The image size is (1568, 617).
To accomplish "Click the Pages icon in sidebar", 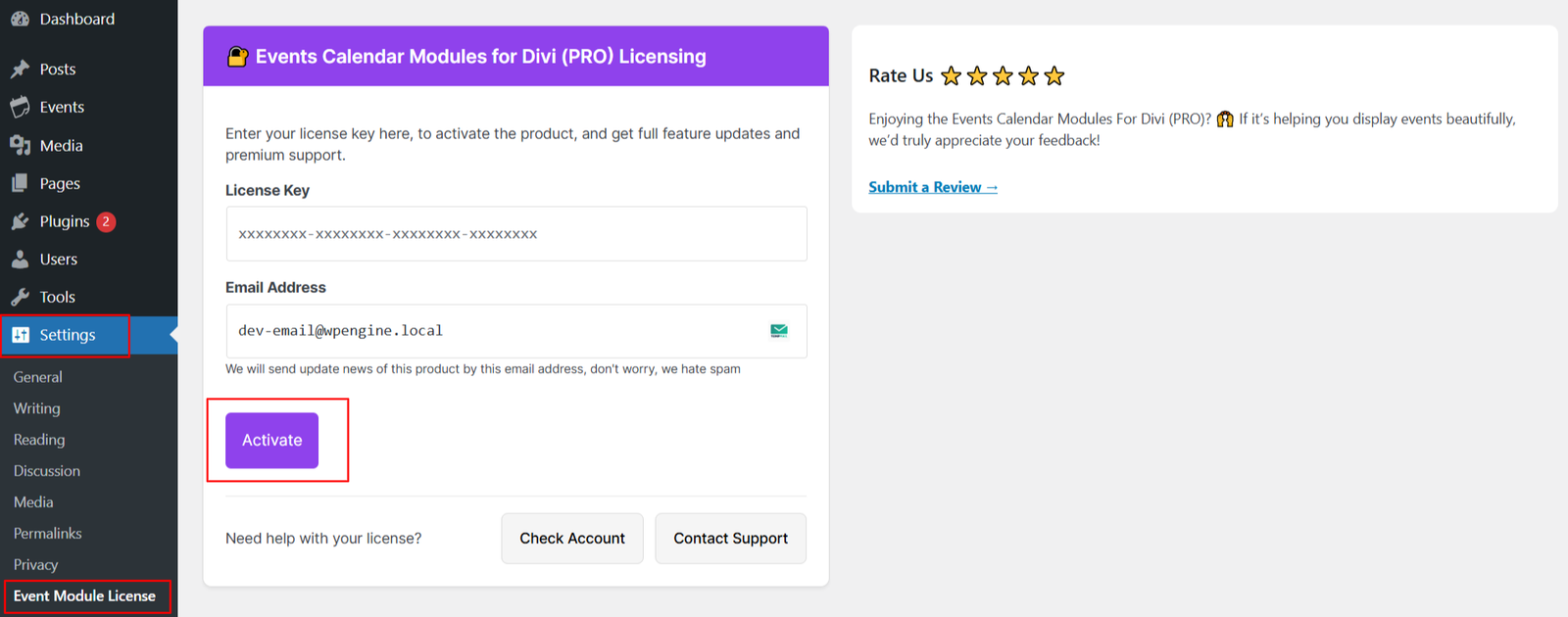I will click(20, 183).
